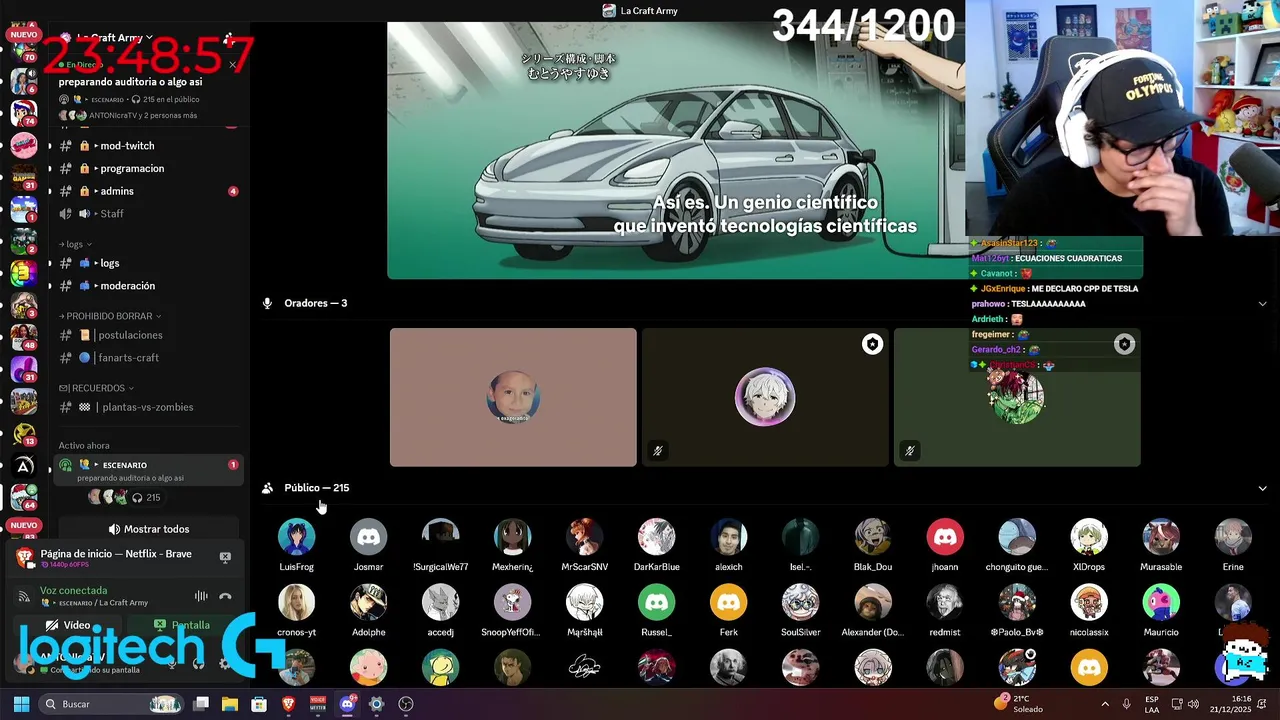Open the connection signal info icon

[x=24, y=596]
